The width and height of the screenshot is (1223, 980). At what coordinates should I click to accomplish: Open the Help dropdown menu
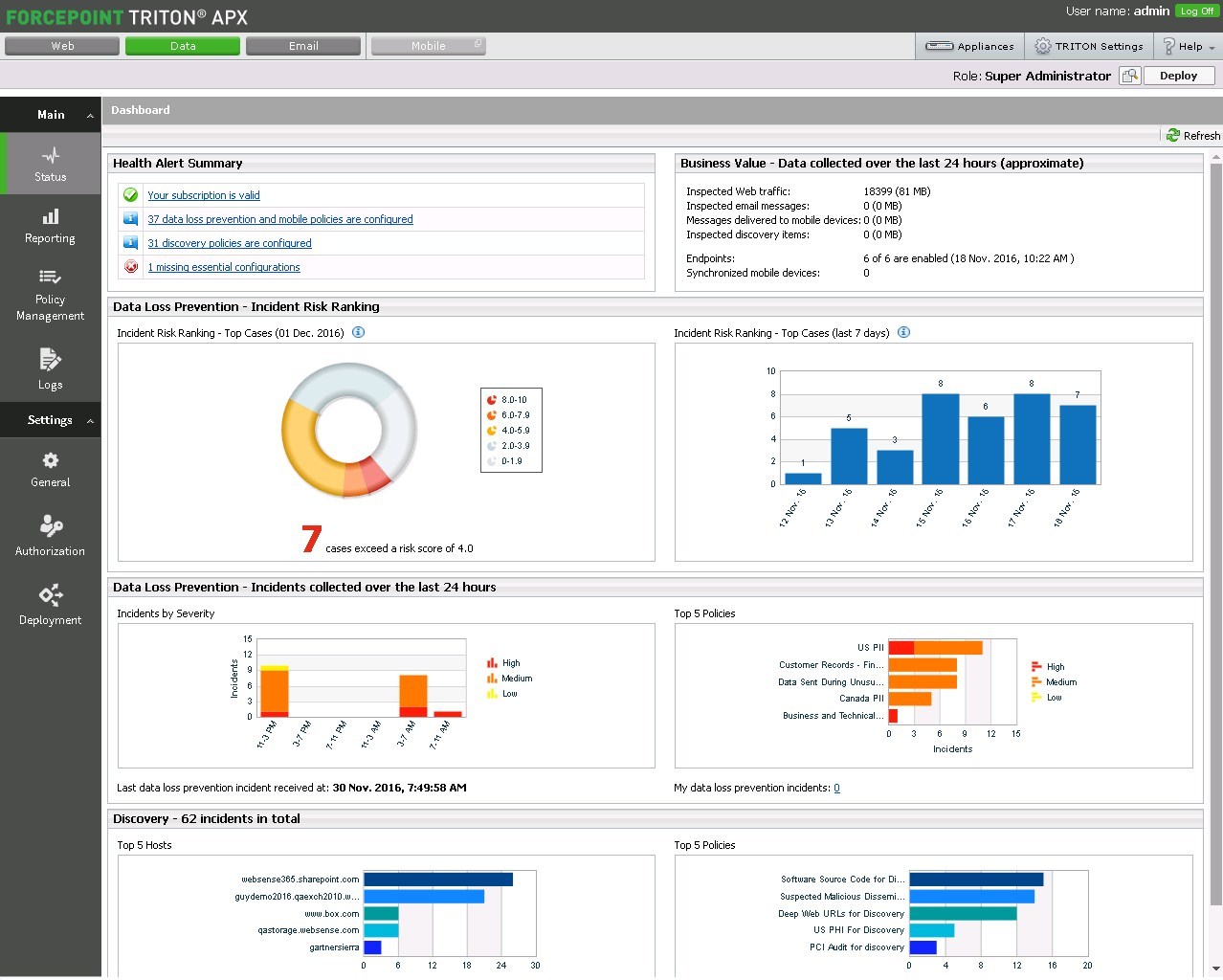tap(1187, 45)
